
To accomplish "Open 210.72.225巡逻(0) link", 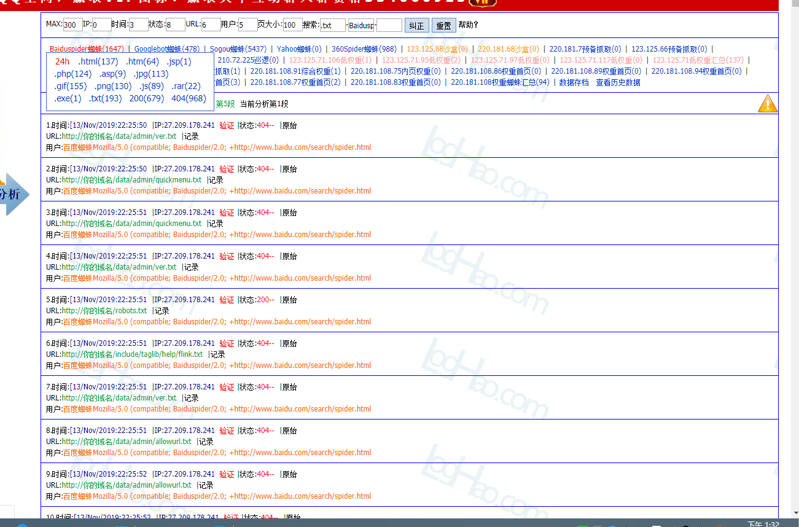I will coord(248,60).
